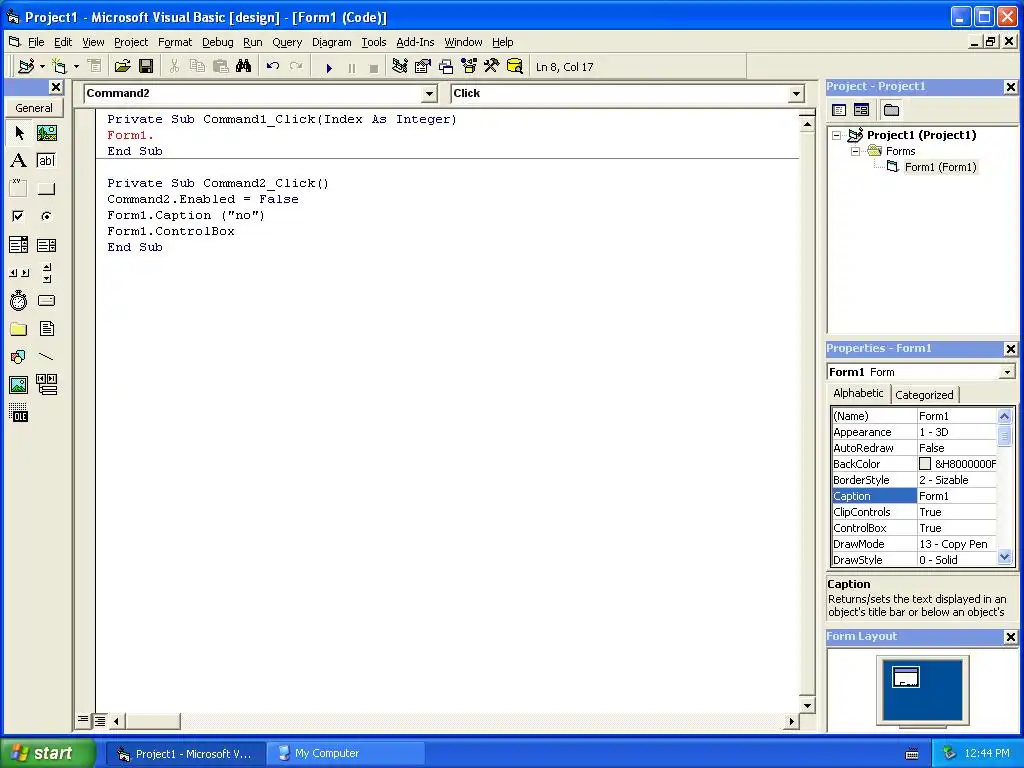Open the Form1 object dropdown in Properties
The image size is (1024, 768).
click(x=1007, y=372)
